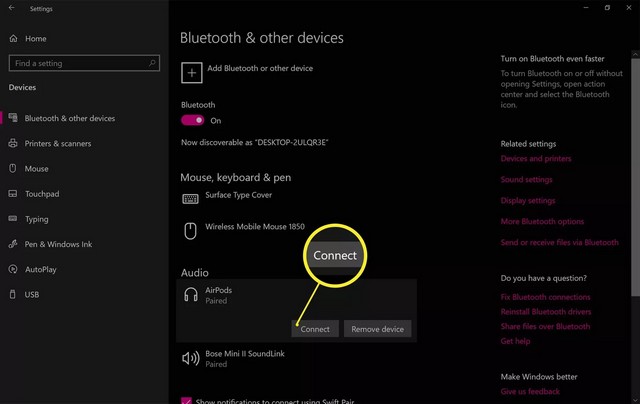Click the Bose Mini II speaker icon

pyautogui.click(x=190, y=358)
